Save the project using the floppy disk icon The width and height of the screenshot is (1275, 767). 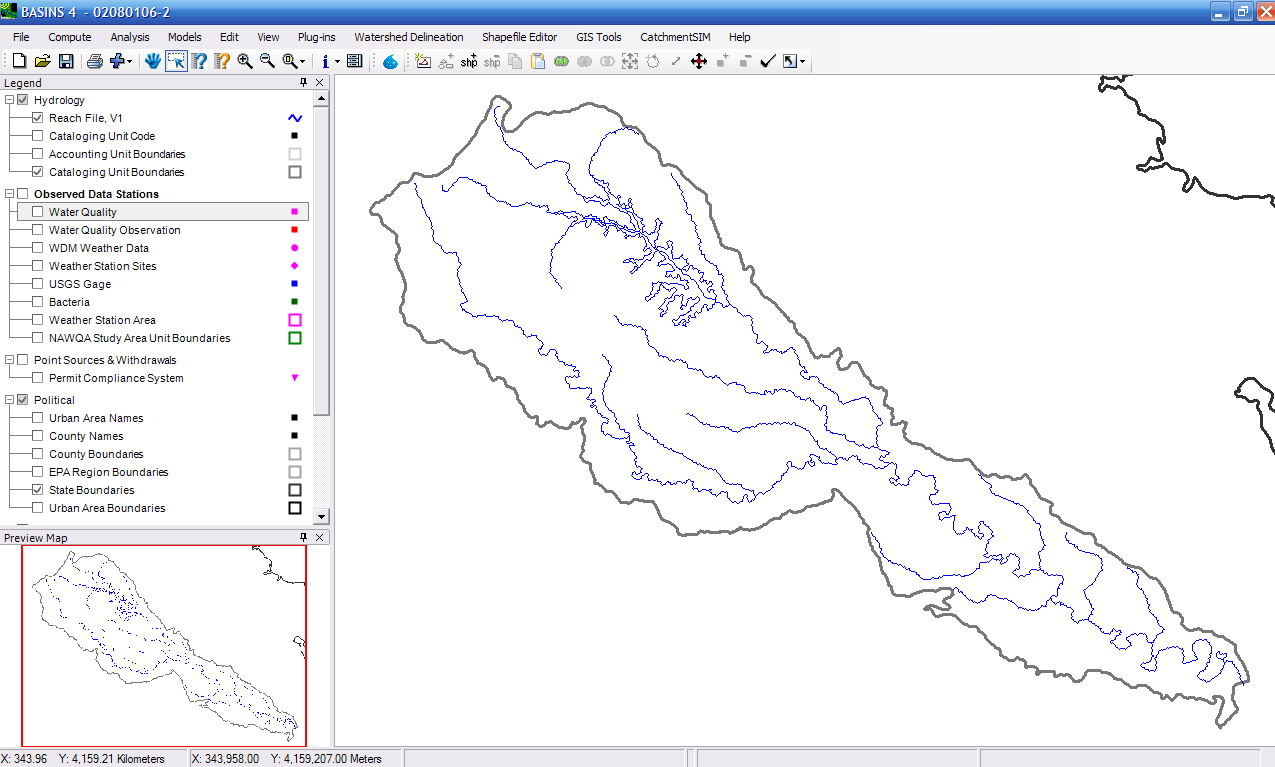coord(66,62)
